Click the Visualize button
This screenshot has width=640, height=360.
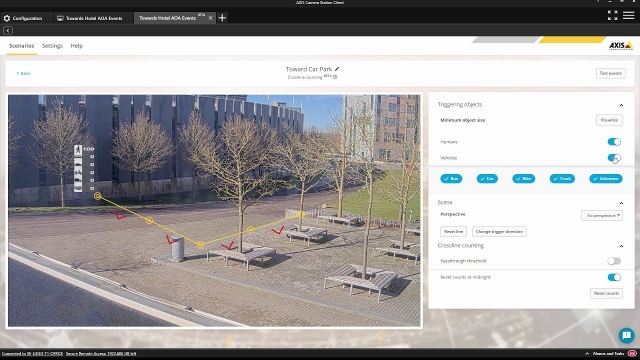click(x=609, y=120)
